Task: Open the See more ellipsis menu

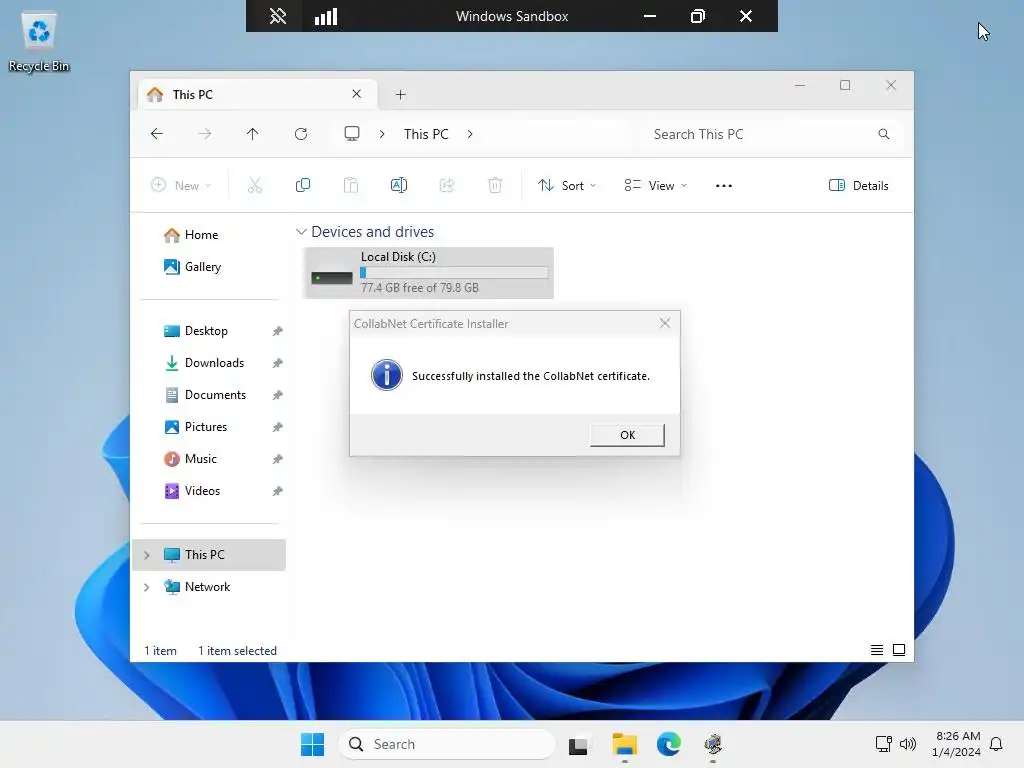Action: tap(724, 185)
